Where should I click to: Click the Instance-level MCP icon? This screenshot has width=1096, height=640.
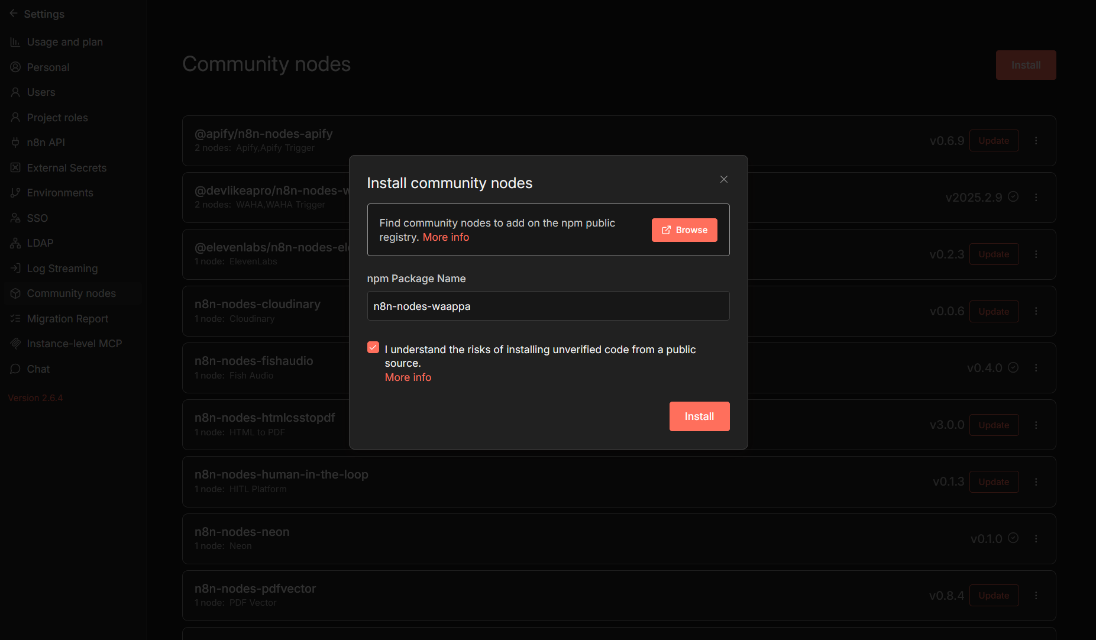(15, 344)
